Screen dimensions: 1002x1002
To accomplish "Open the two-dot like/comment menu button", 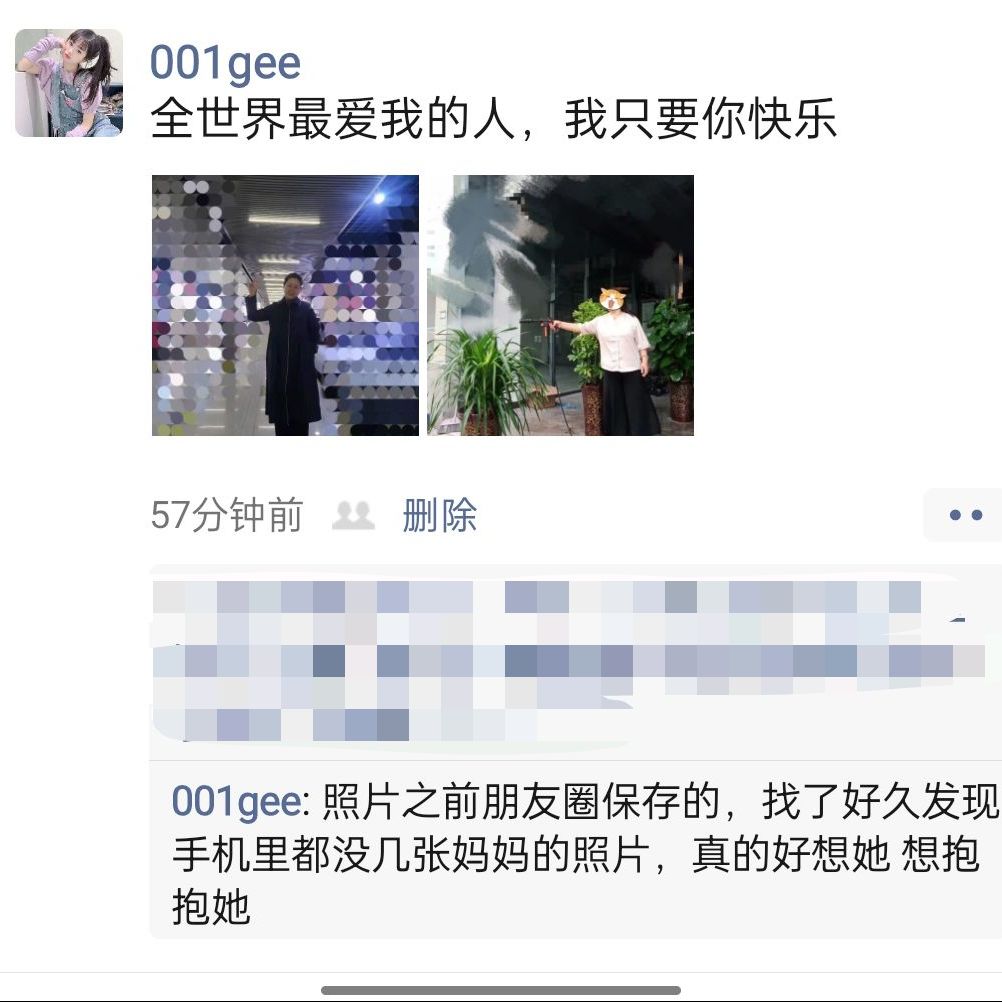I will (964, 514).
